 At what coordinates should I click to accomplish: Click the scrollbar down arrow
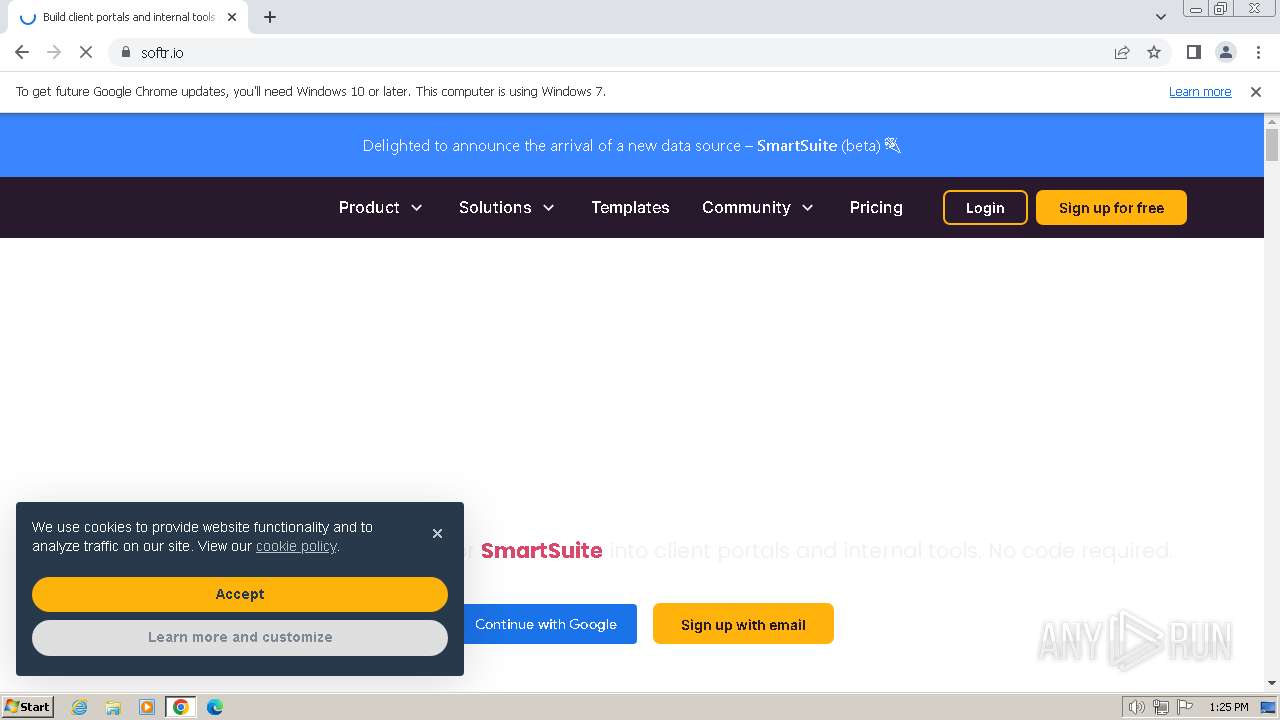coord(1272,683)
